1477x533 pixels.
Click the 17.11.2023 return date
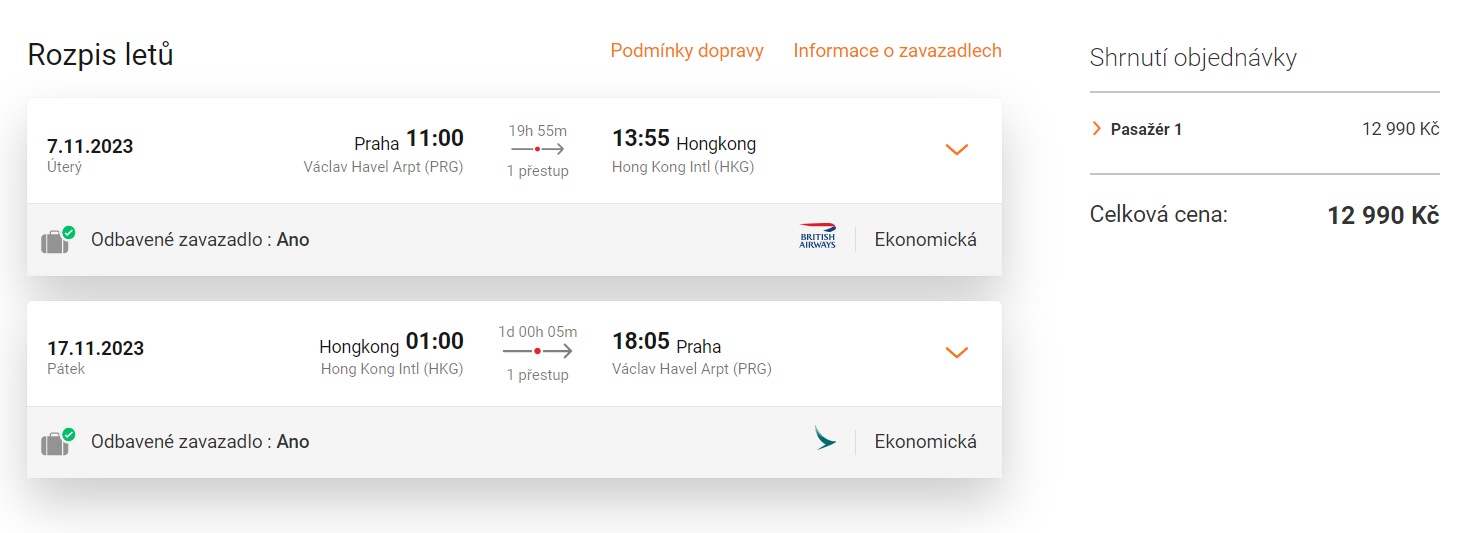tap(95, 348)
